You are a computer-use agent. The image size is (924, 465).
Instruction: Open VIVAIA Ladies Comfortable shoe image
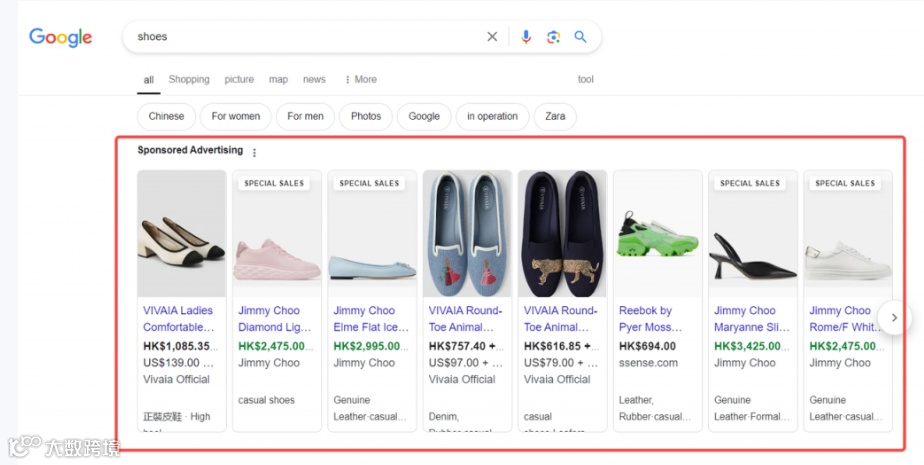182,233
